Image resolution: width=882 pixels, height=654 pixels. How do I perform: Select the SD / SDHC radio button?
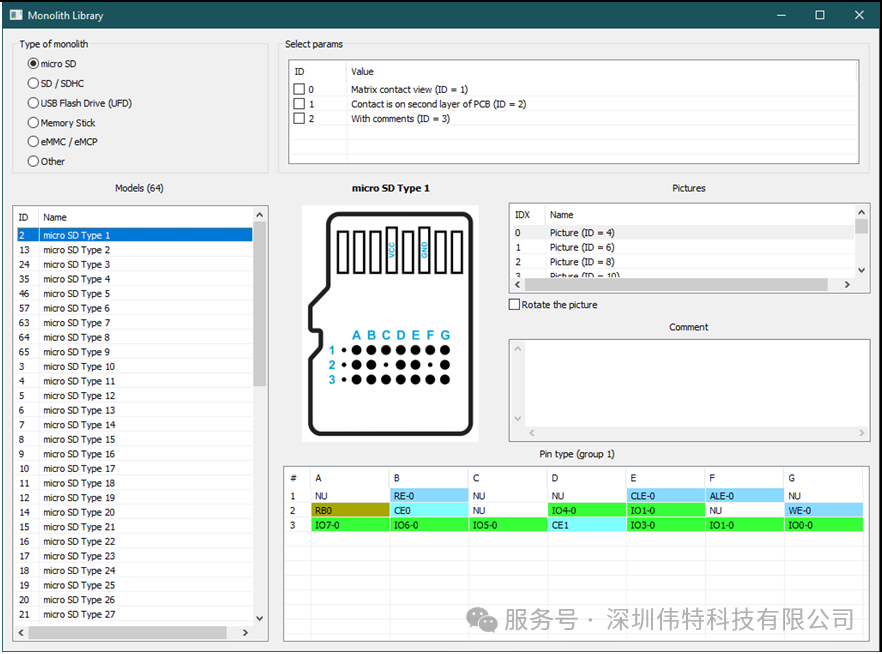pyautogui.click(x=34, y=83)
